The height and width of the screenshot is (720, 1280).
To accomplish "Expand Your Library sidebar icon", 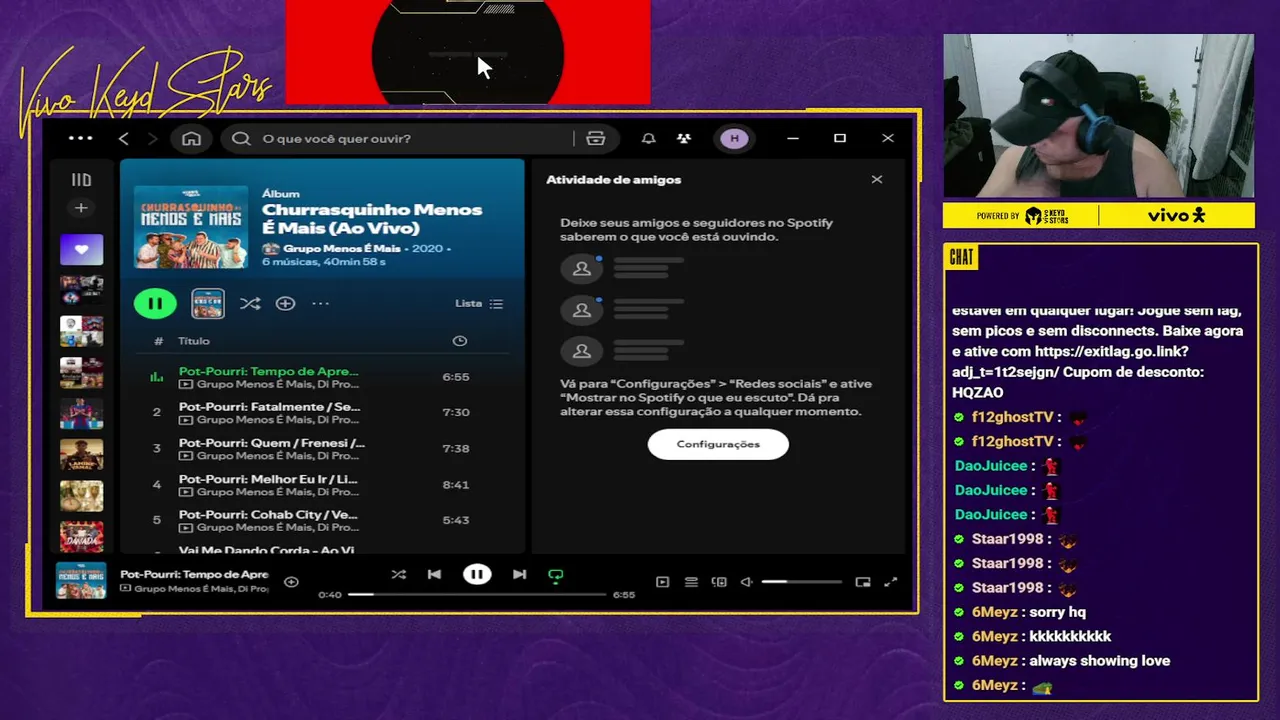I will pyautogui.click(x=81, y=180).
